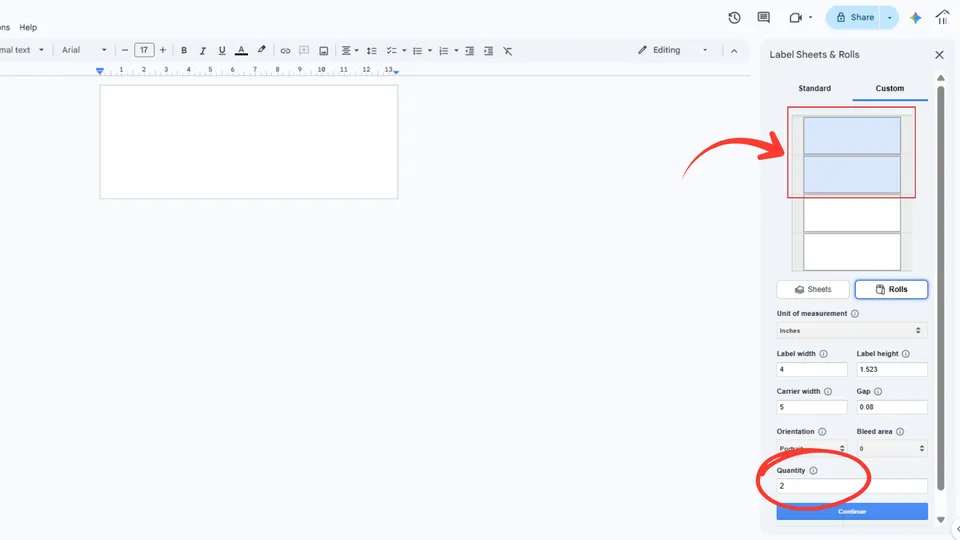The width and height of the screenshot is (960, 540).
Task: Collapse the toolbar with the up chevron
Action: coord(734,51)
